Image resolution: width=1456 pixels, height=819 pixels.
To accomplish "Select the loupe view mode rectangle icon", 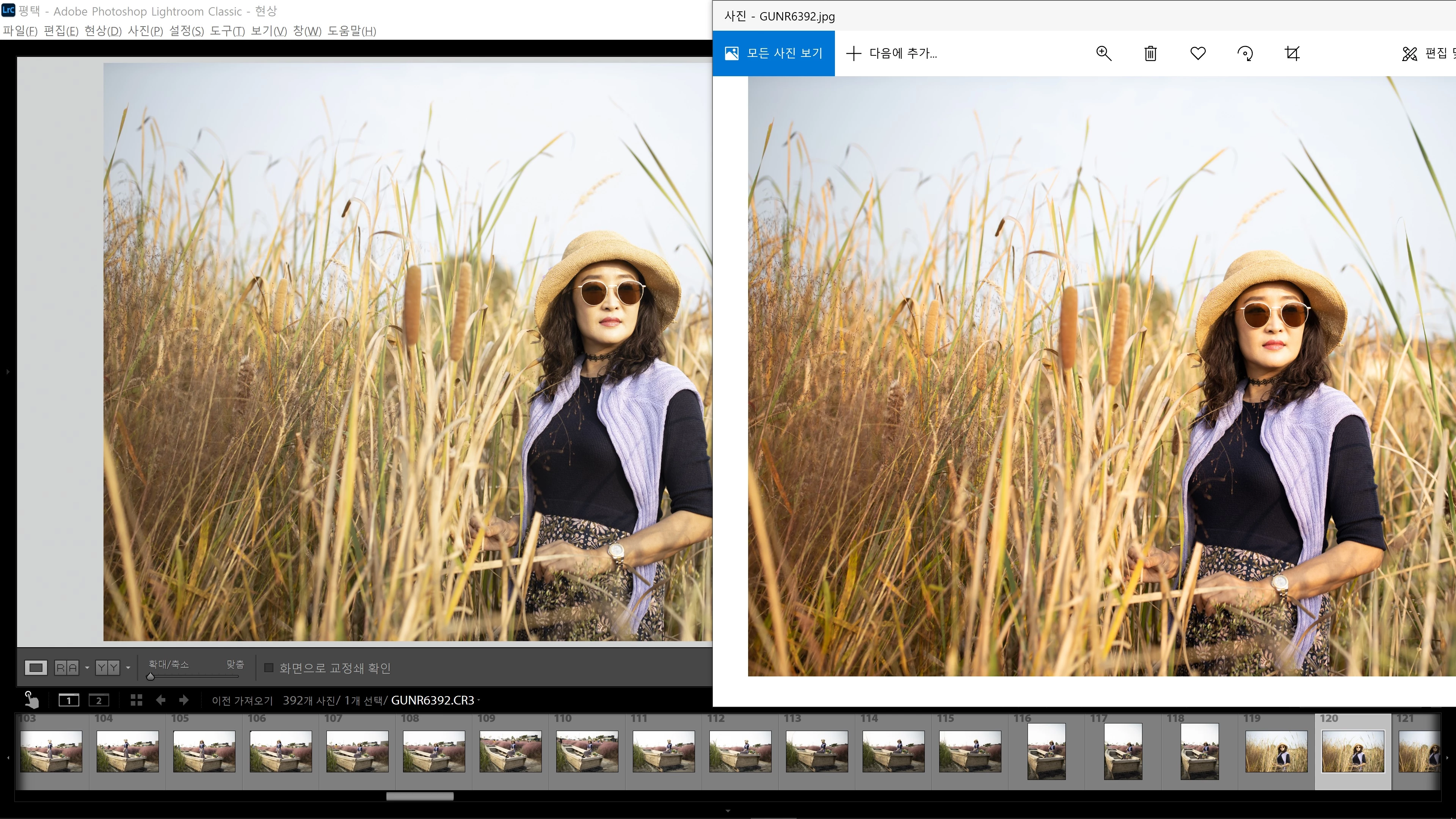I will point(36,668).
